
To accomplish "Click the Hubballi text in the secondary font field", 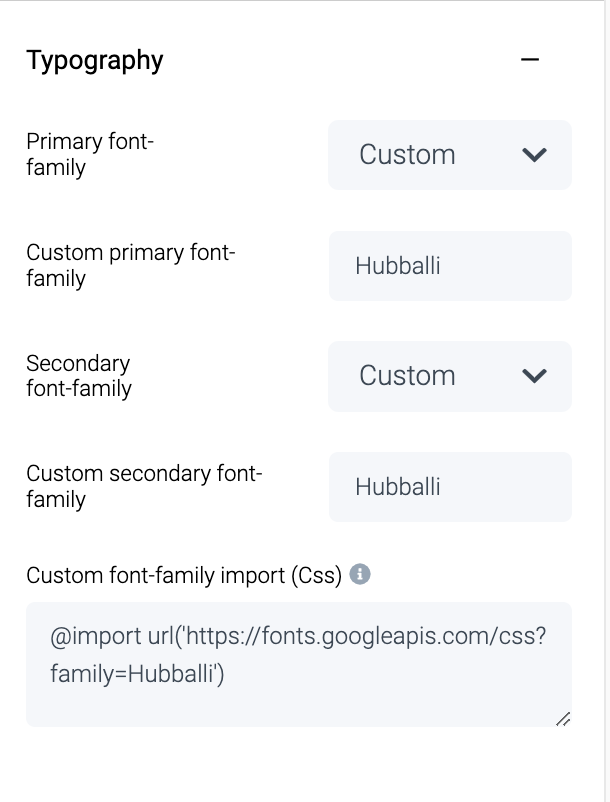I will click(x=398, y=487).
